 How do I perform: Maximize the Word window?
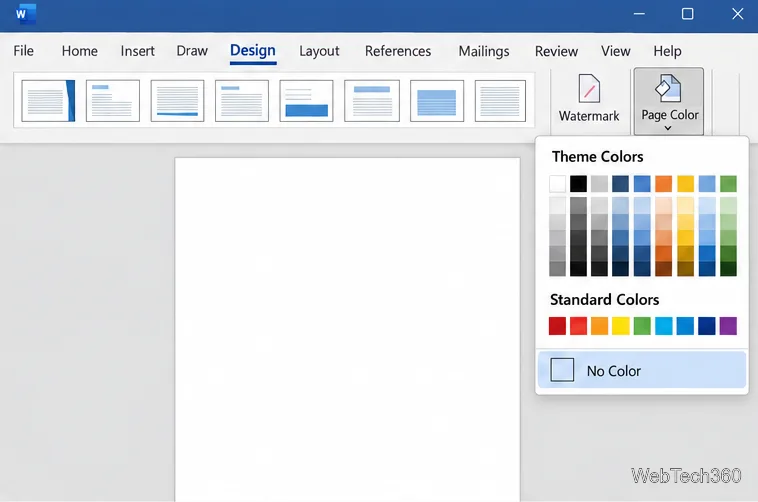[x=687, y=14]
